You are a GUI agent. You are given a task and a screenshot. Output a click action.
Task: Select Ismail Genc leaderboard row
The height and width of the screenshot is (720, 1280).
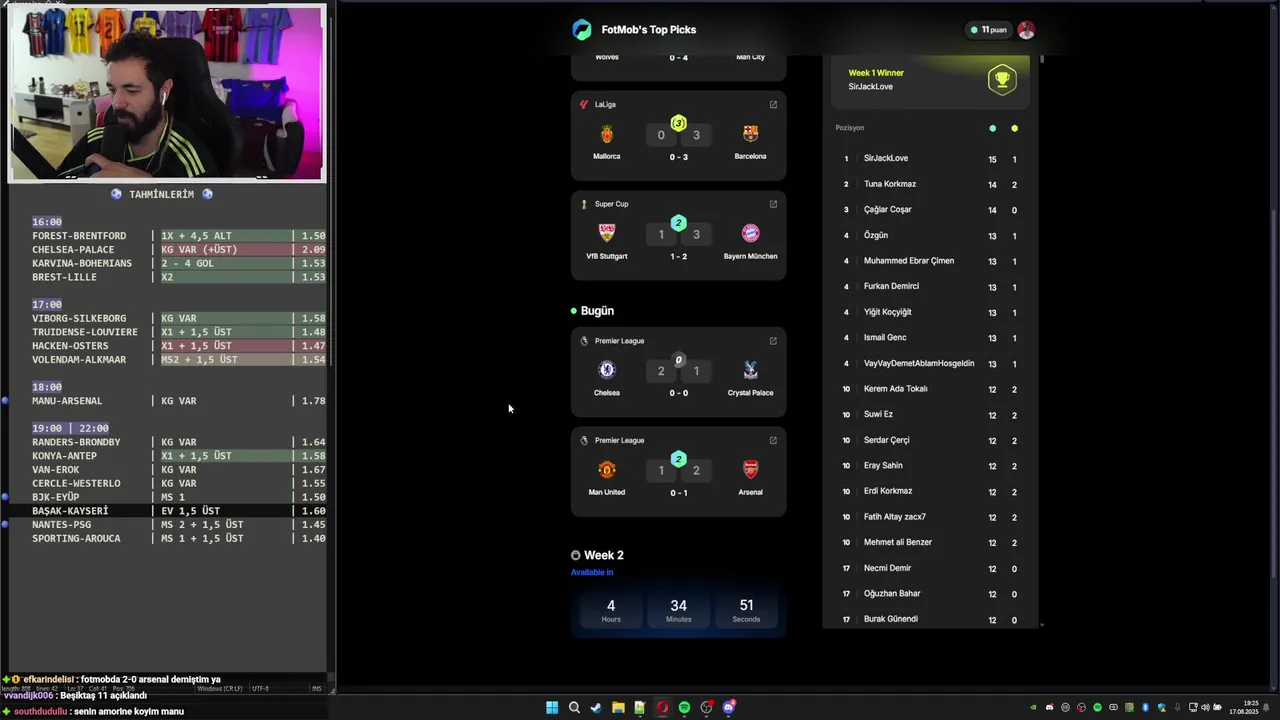pos(930,338)
